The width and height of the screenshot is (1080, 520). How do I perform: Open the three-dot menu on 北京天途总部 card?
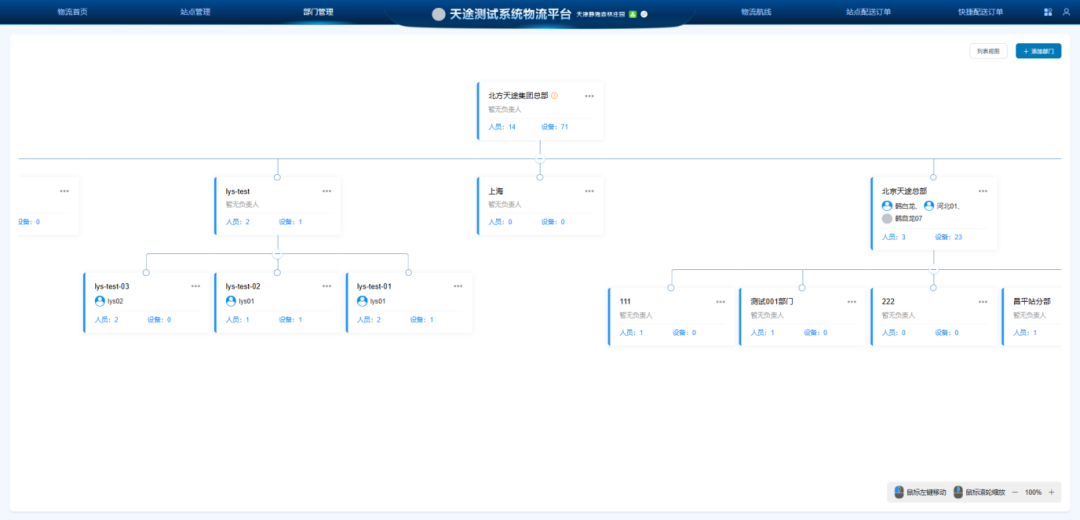(x=982, y=191)
